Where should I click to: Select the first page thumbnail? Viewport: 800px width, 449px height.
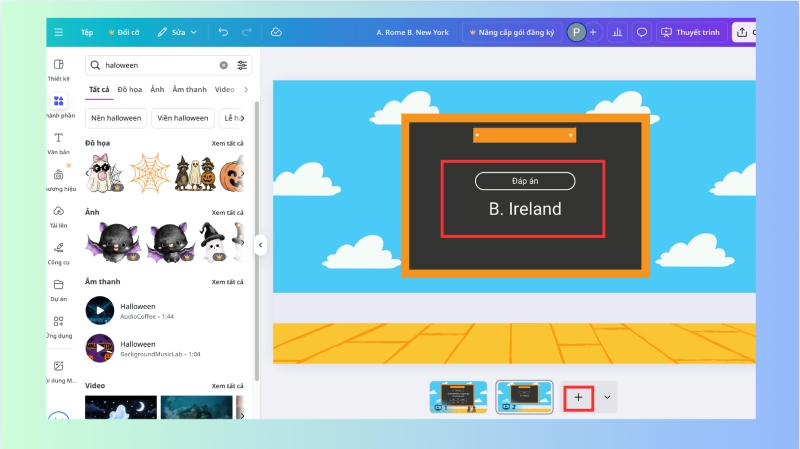[x=458, y=396]
